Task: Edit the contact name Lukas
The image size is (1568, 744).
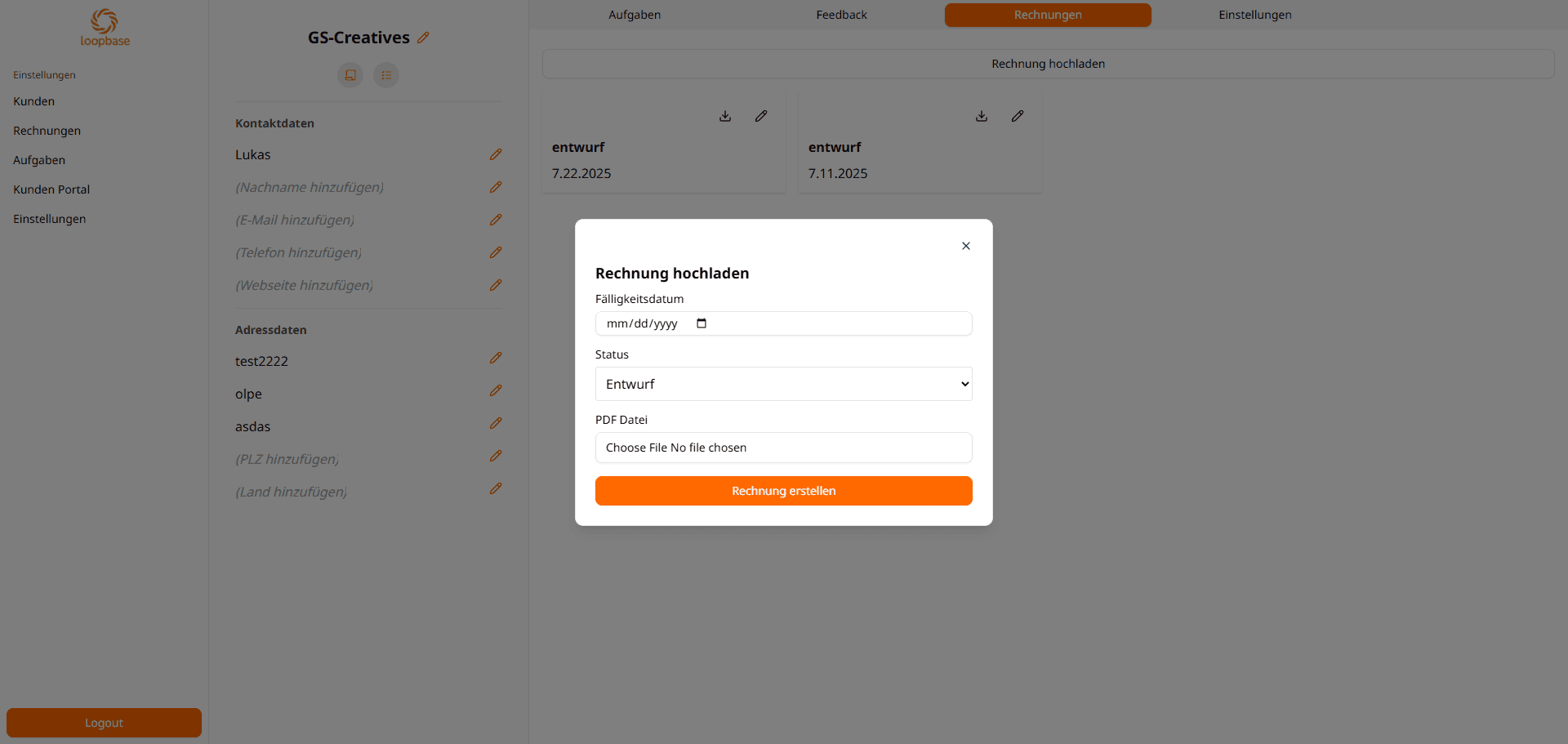Action: coord(497,154)
